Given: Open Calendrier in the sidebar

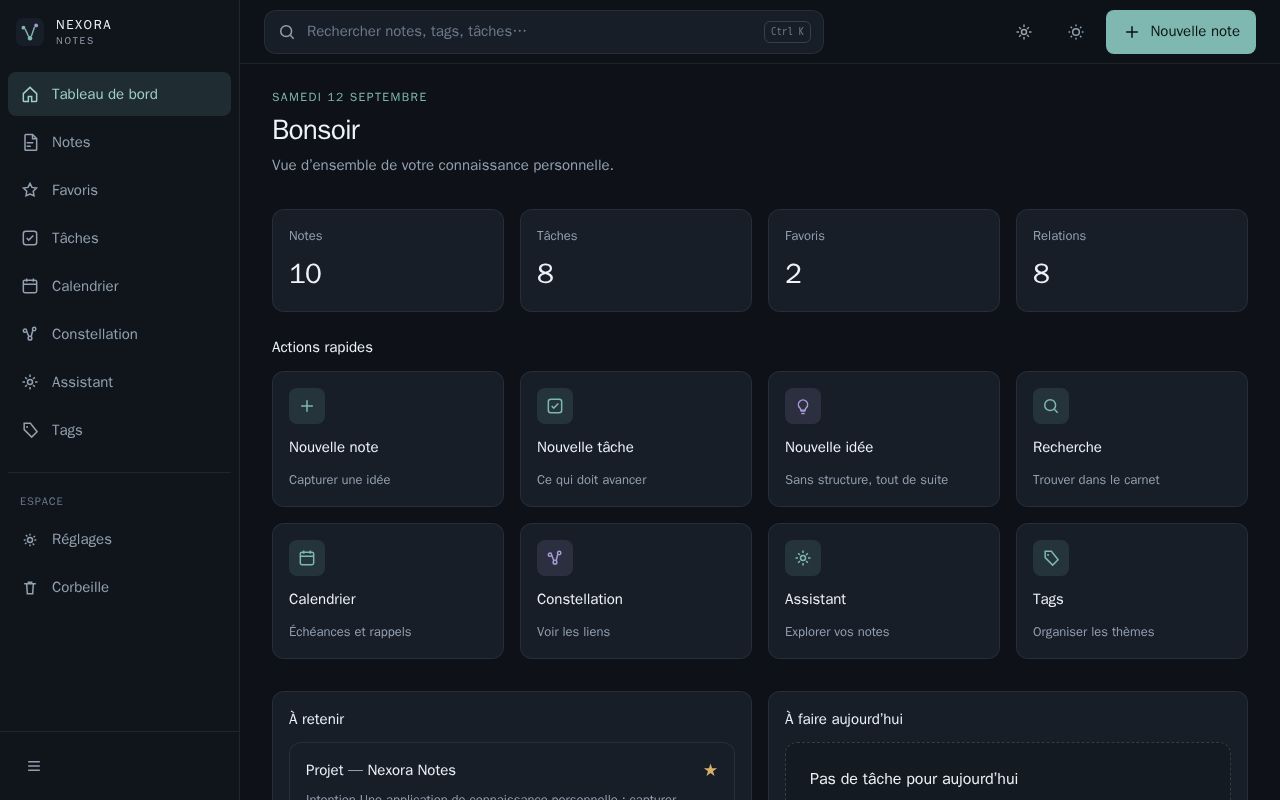Looking at the screenshot, I should coord(119,286).
